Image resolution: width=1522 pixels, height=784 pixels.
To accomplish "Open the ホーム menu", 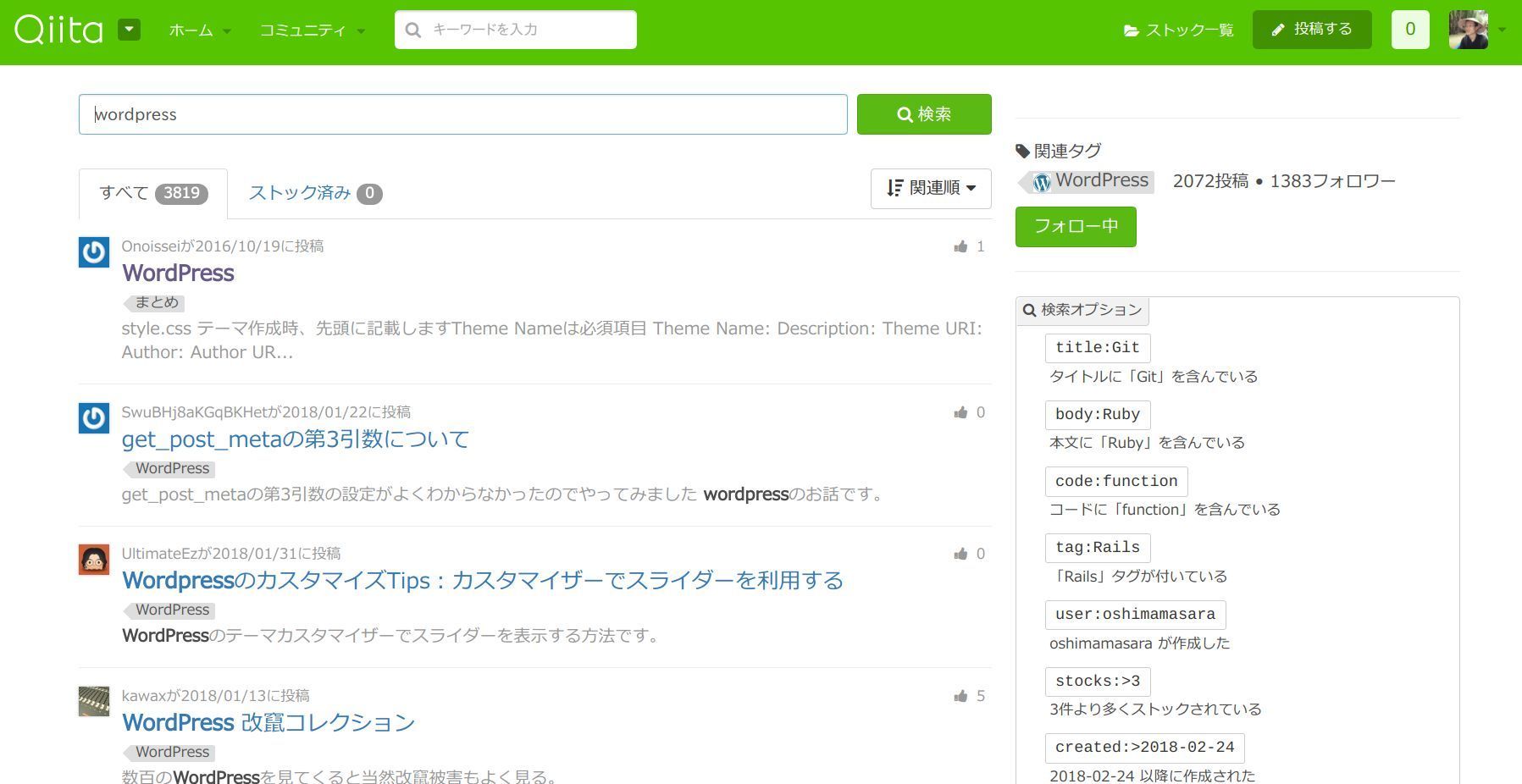I will point(200,30).
